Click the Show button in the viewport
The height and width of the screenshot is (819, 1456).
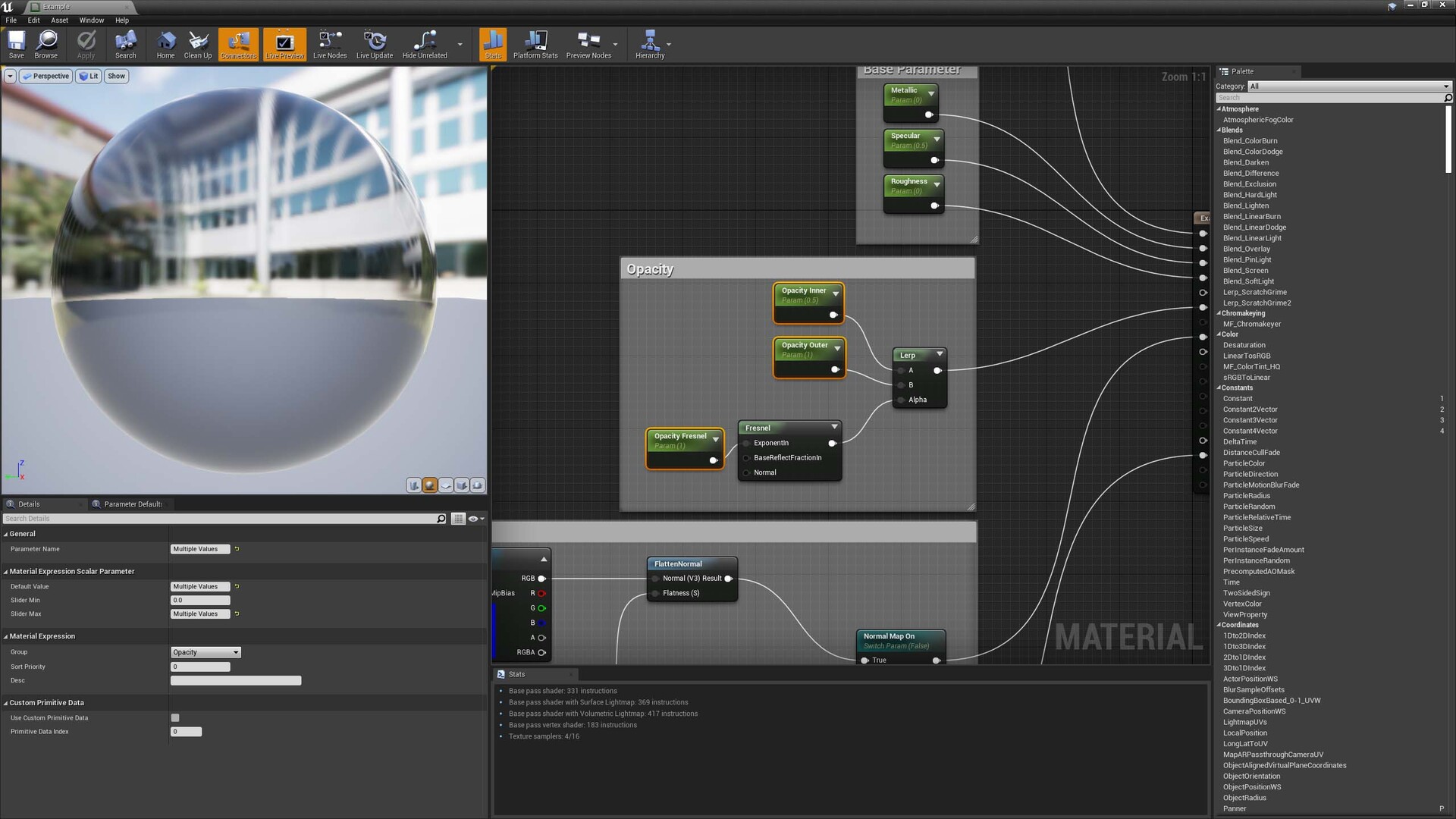point(116,76)
